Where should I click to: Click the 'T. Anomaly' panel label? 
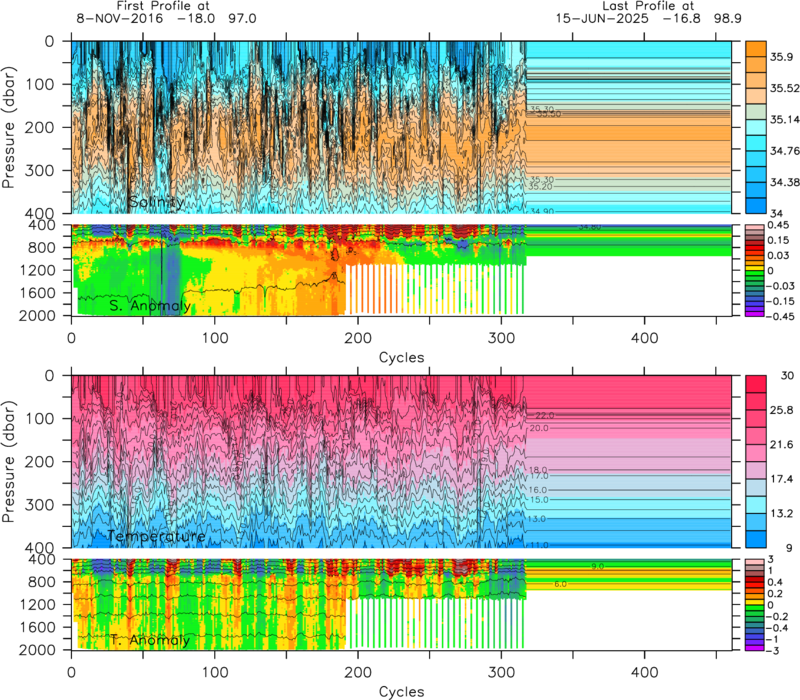150,640
